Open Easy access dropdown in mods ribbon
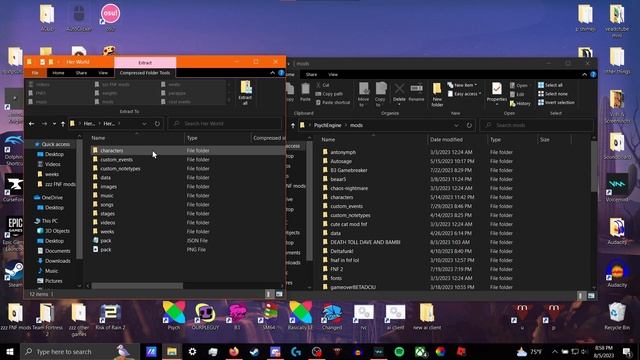Viewport: 640px width, 360px height. [x=464, y=94]
